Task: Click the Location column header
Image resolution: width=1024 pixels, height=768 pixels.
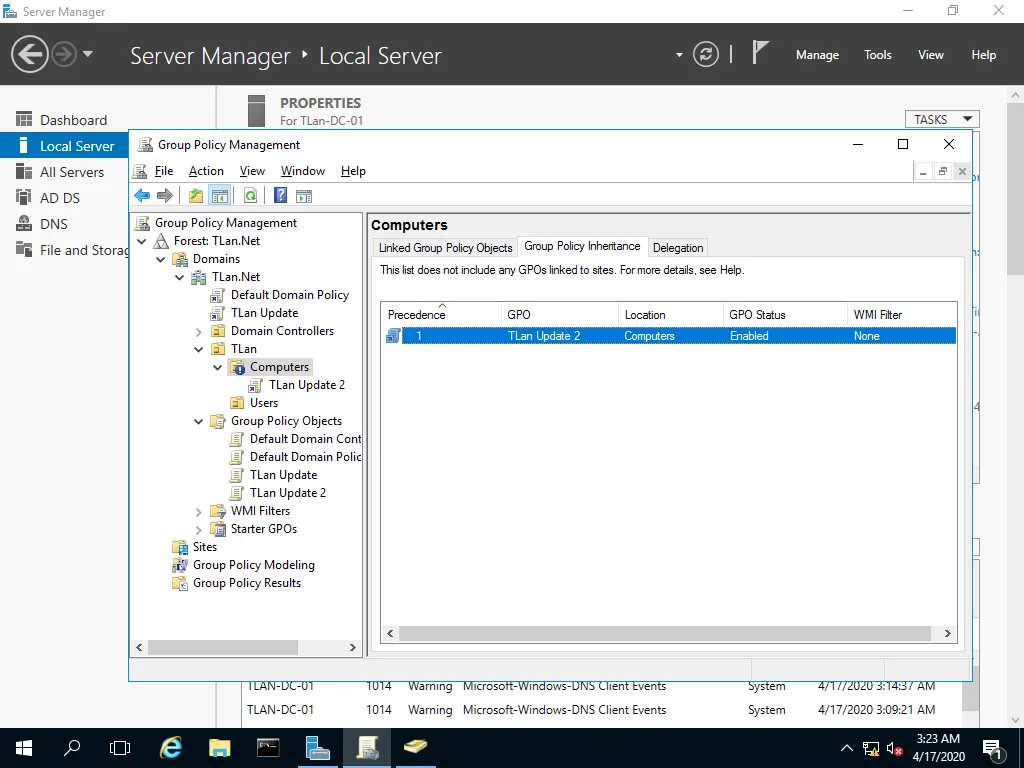Action: (671, 314)
